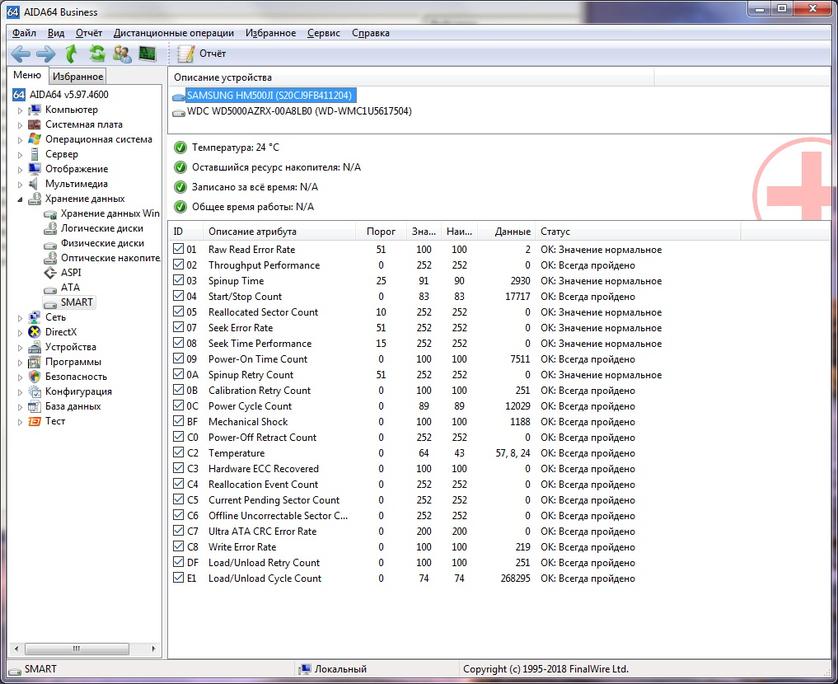Click the Сеть network icon

tap(35, 317)
